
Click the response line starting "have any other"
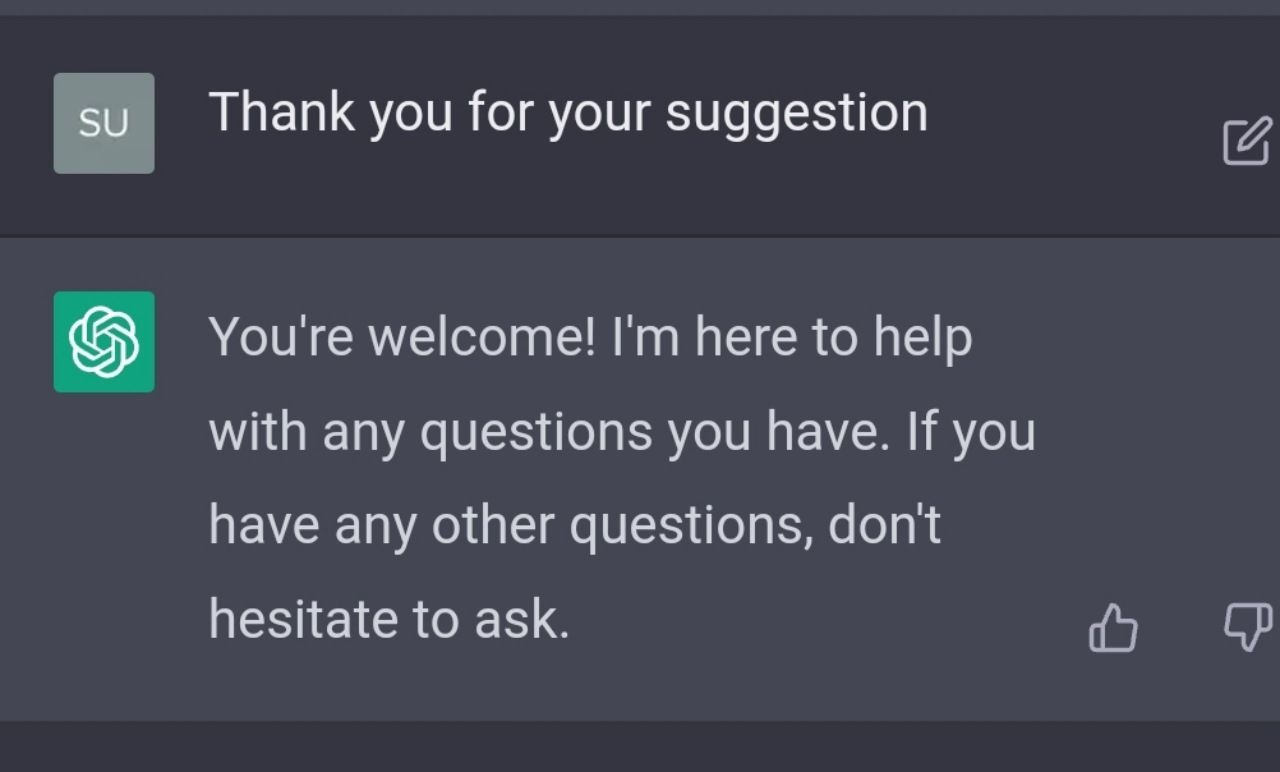point(574,526)
